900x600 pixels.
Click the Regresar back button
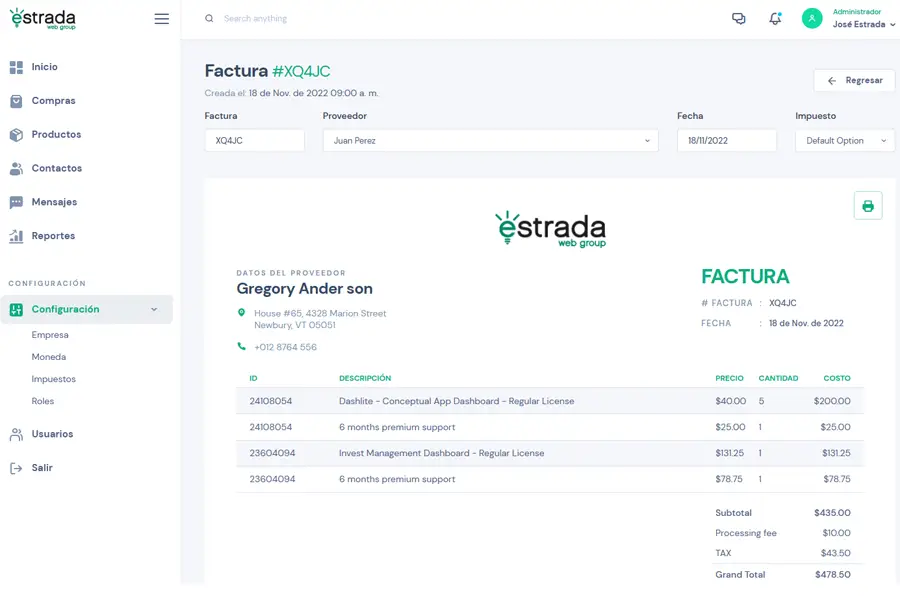coord(854,80)
